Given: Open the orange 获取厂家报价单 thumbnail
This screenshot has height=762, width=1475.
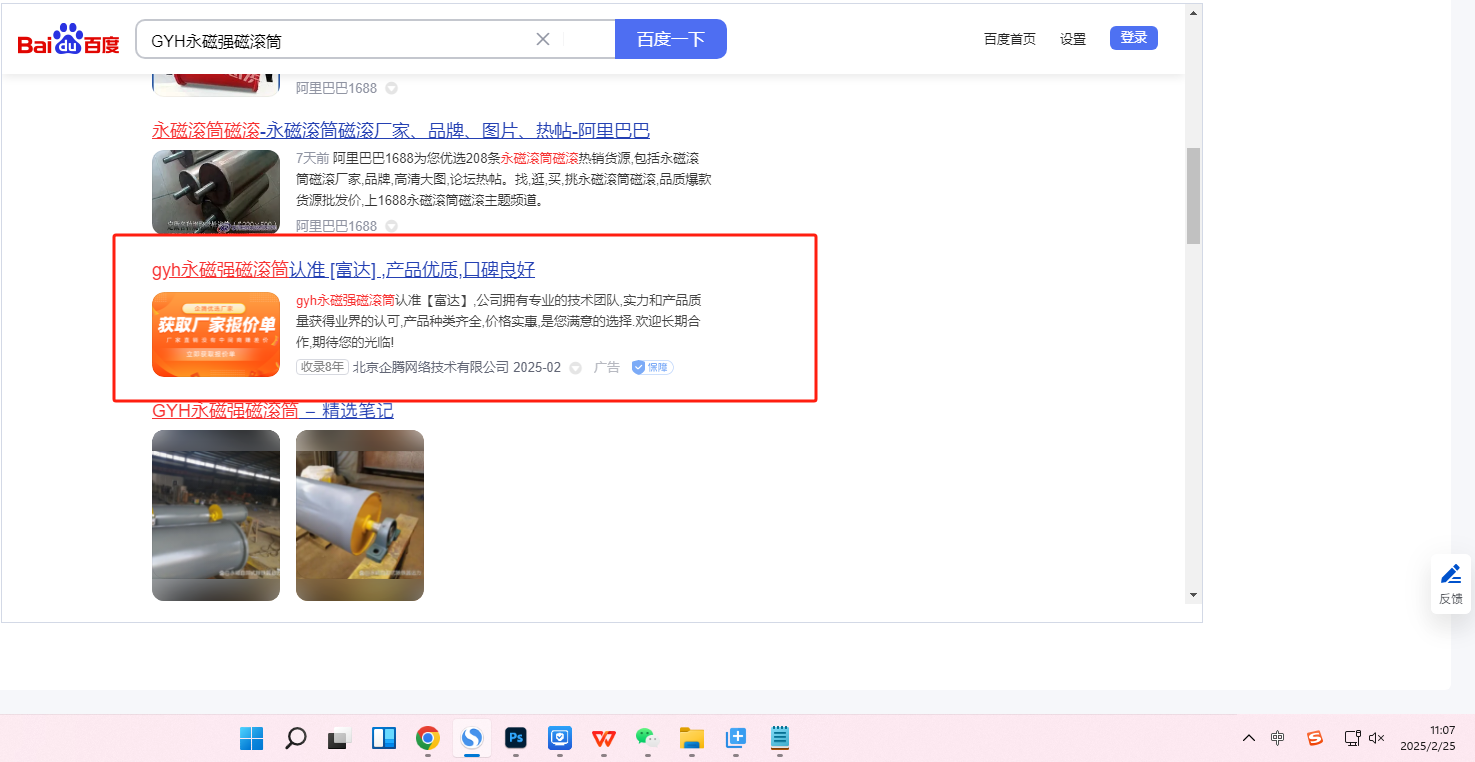Looking at the screenshot, I should (x=216, y=334).
